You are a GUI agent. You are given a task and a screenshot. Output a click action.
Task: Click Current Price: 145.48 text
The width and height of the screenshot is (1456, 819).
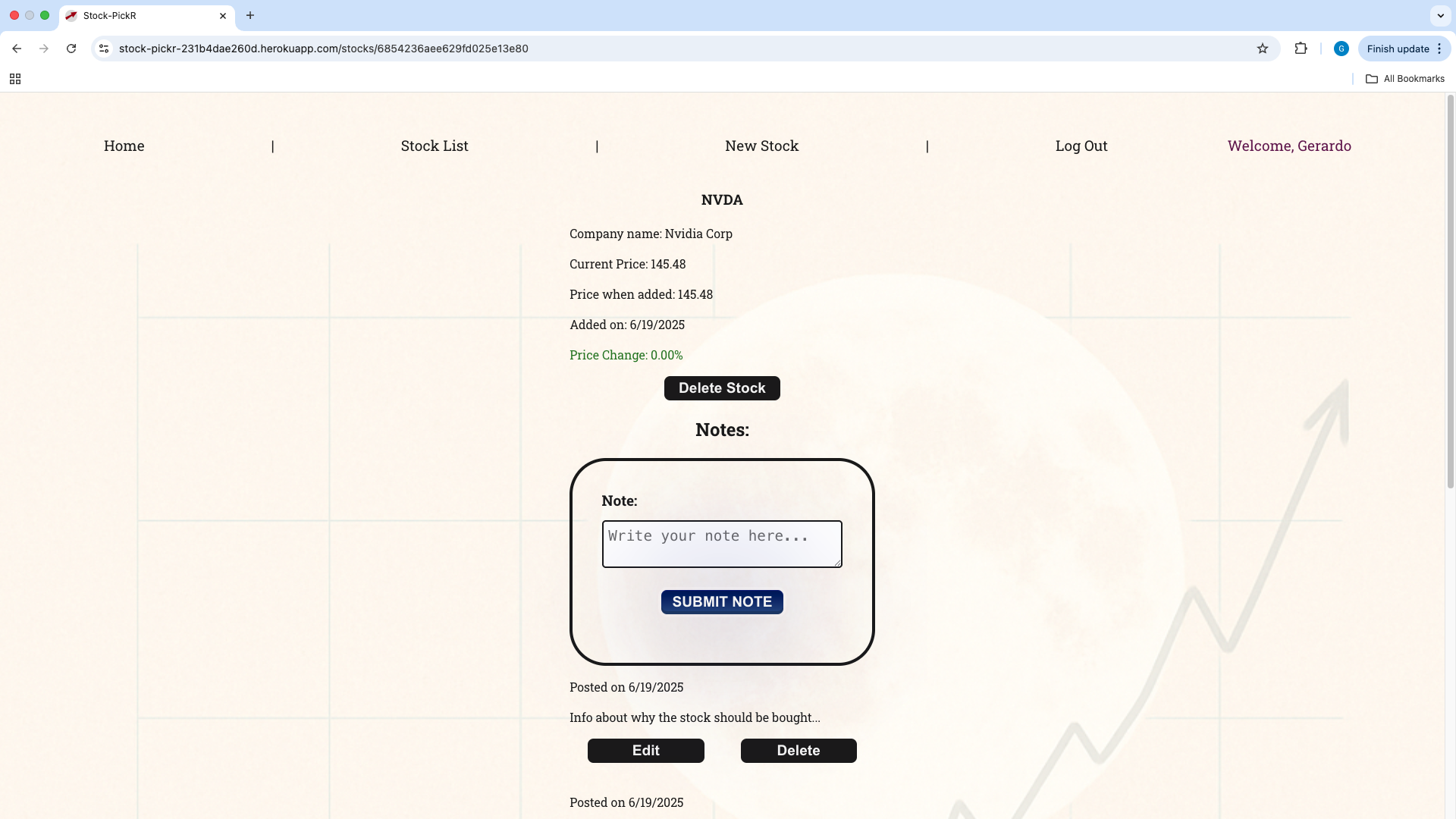[627, 265]
